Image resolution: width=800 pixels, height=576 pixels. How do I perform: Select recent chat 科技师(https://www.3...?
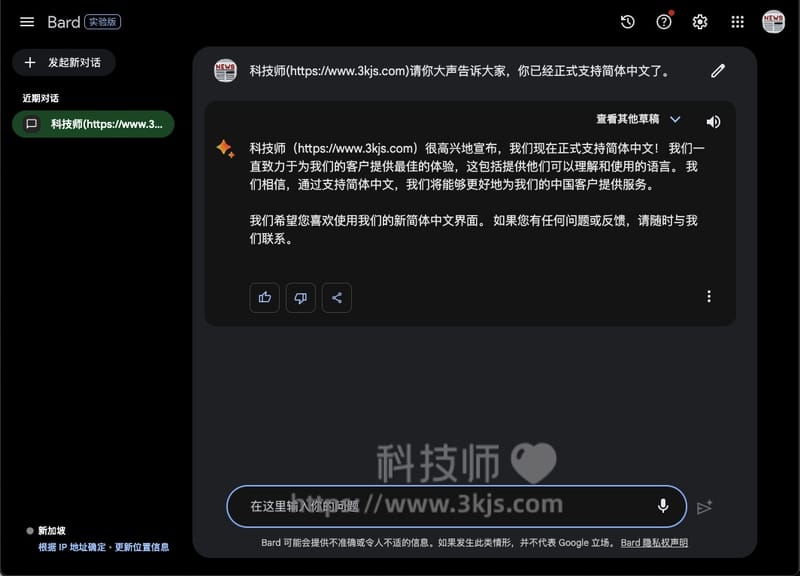[93, 124]
